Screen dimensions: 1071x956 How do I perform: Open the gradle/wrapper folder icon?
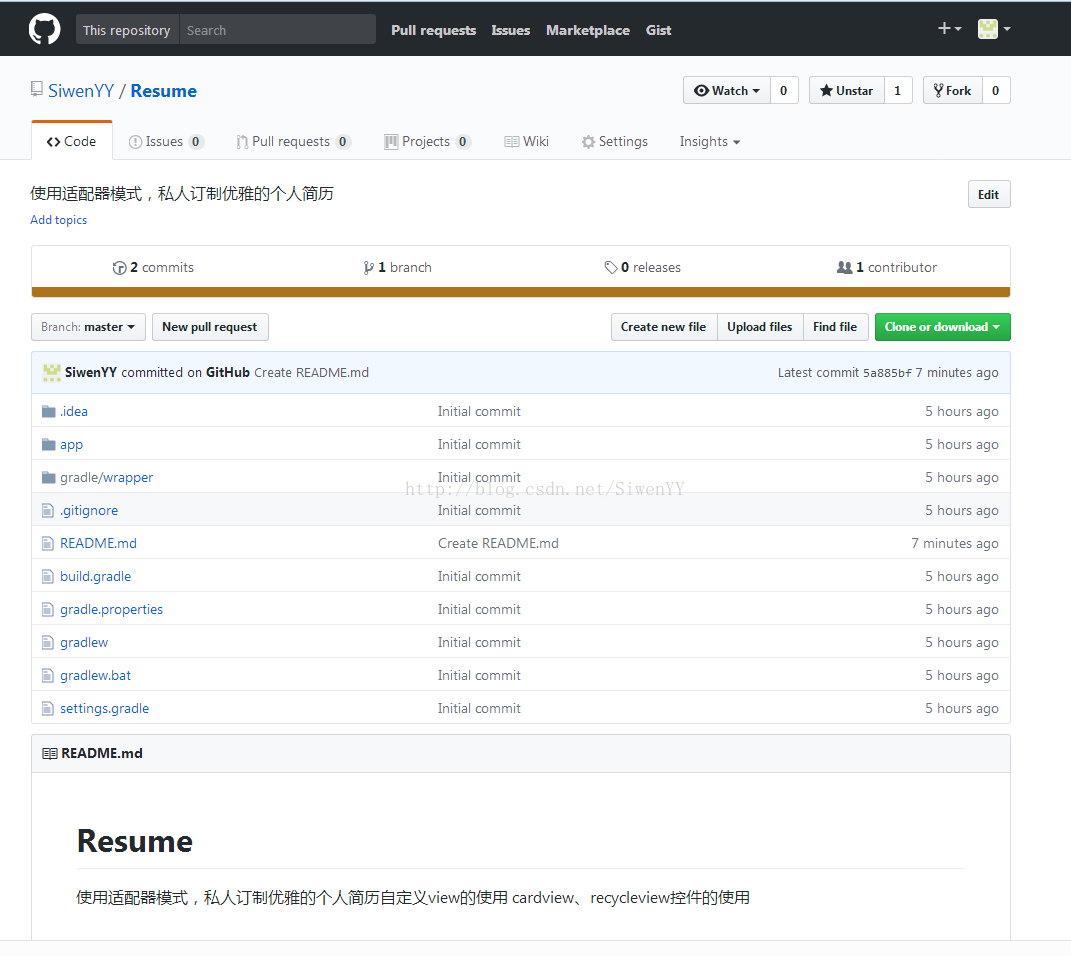pos(48,477)
